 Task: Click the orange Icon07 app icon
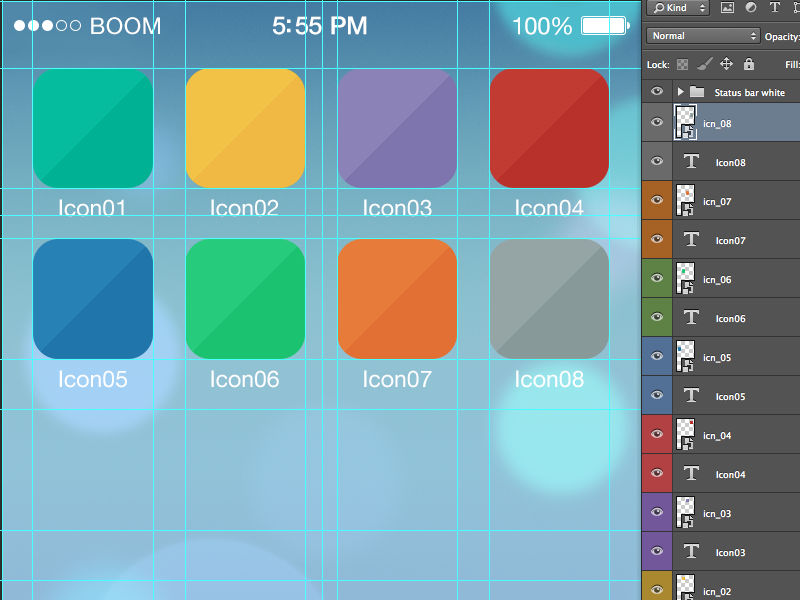click(x=397, y=299)
